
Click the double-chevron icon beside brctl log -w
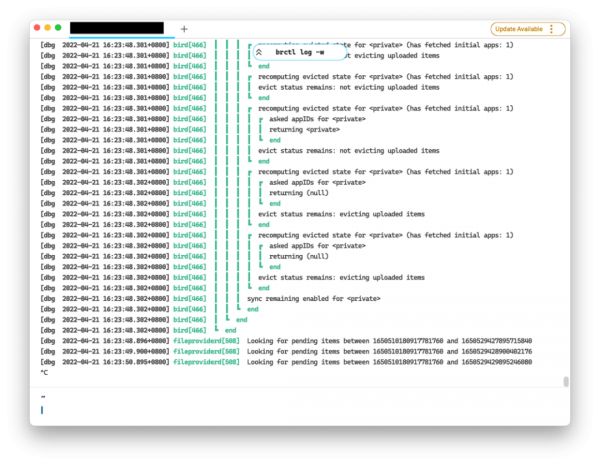pyautogui.click(x=259, y=53)
